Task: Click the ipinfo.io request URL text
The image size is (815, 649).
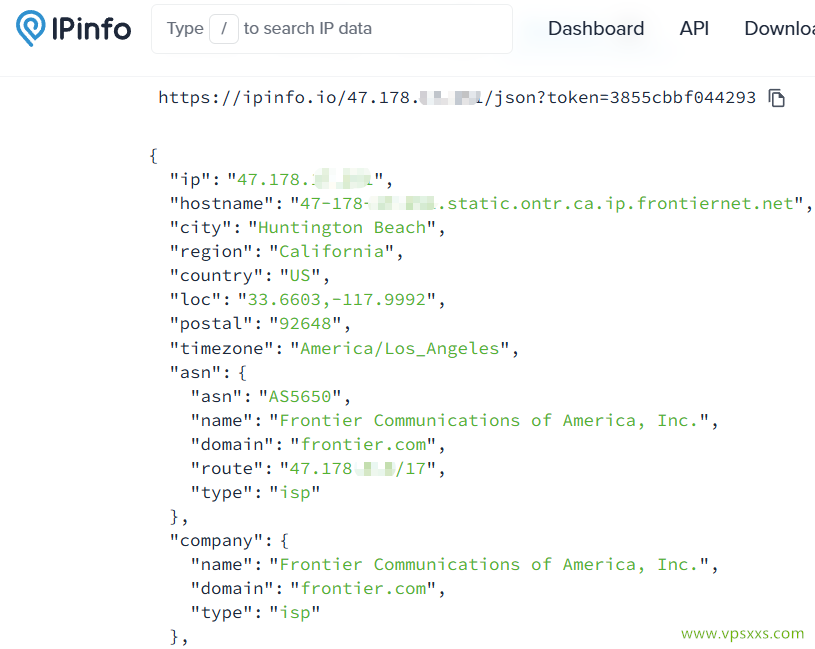Action: (x=457, y=98)
